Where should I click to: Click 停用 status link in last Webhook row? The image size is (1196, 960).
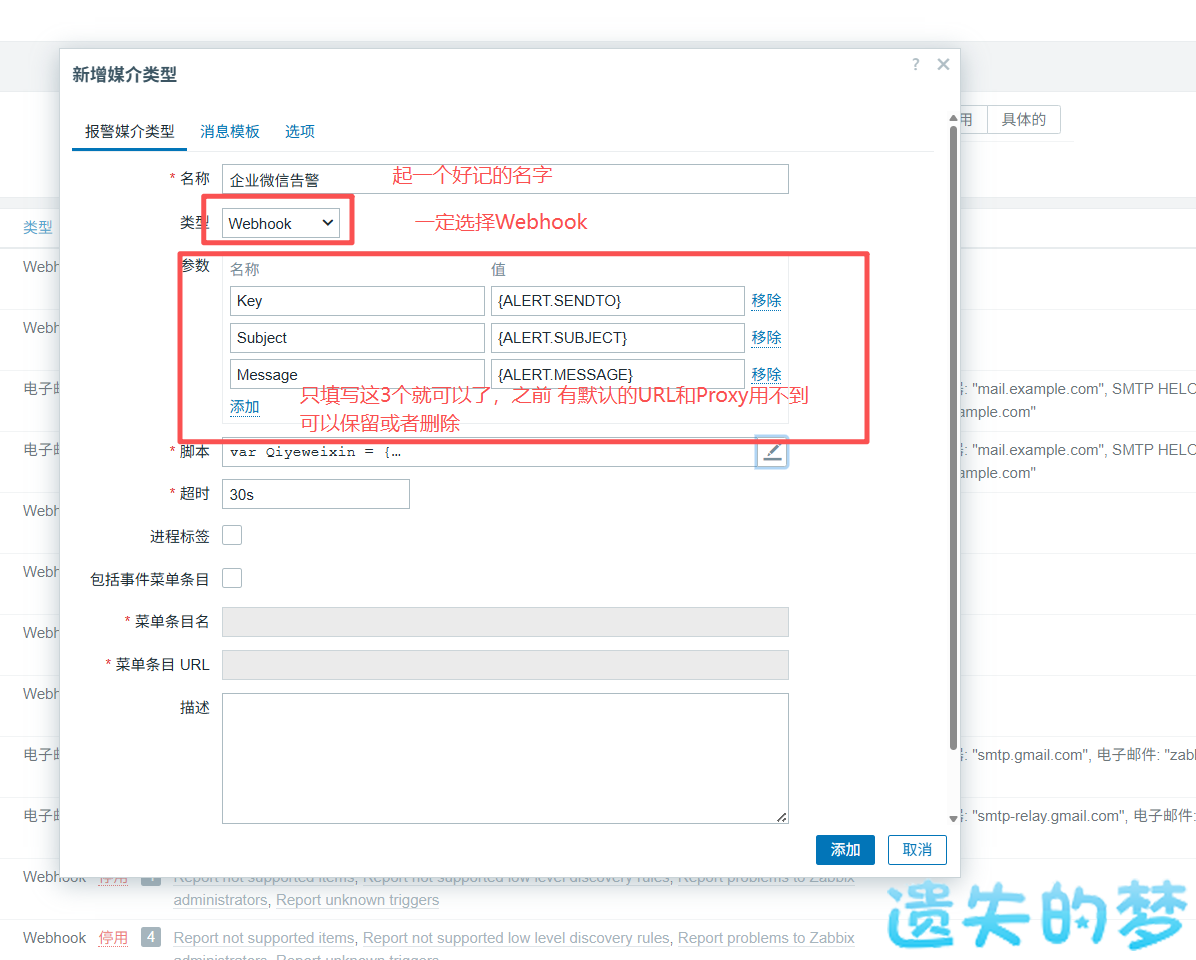[x=113, y=937]
